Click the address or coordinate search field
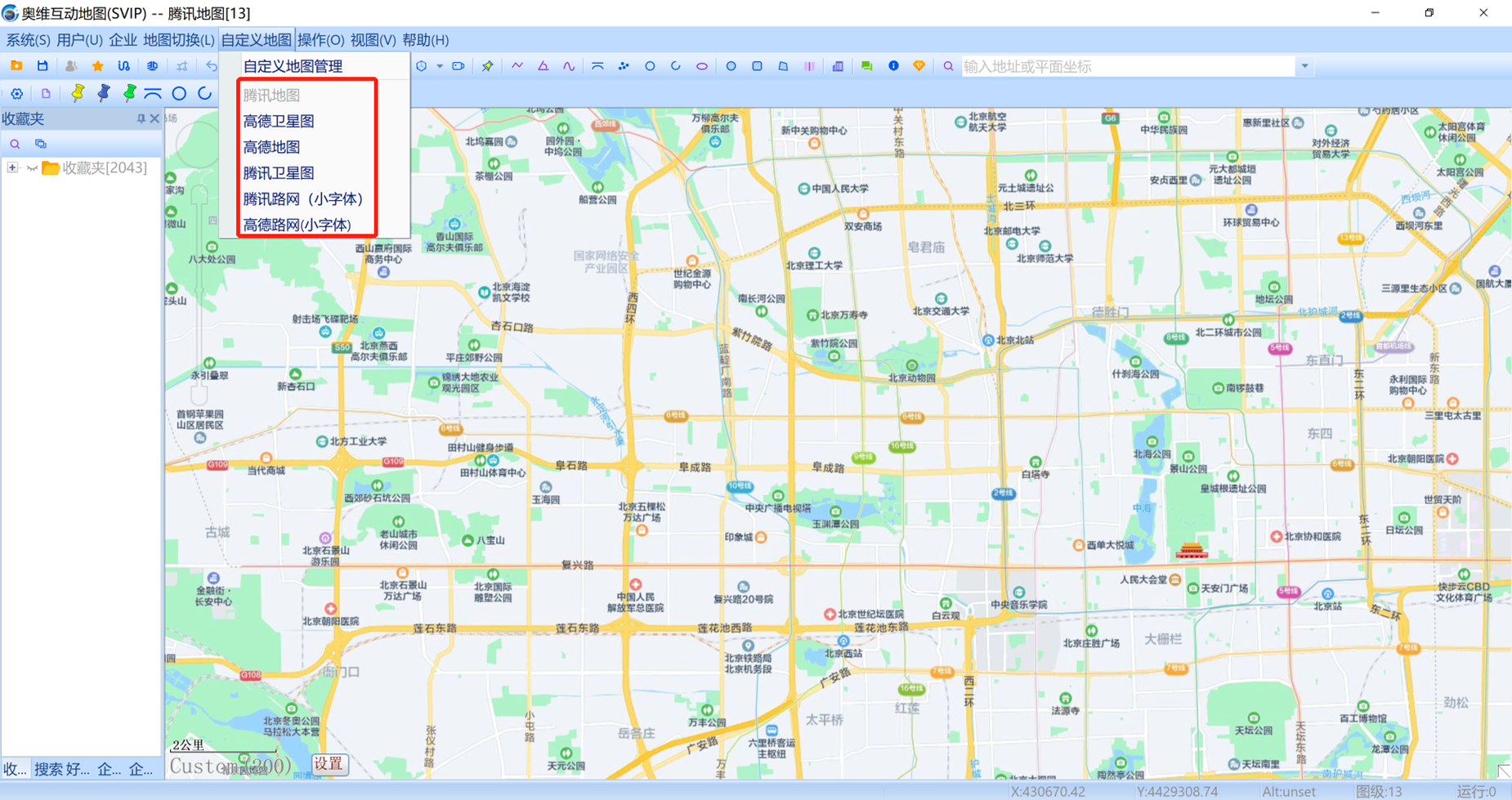This screenshot has width=1512, height=800. point(1128,66)
